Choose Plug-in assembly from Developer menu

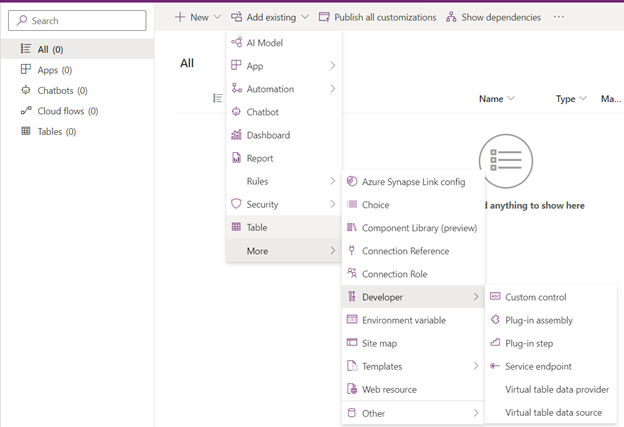551,320
